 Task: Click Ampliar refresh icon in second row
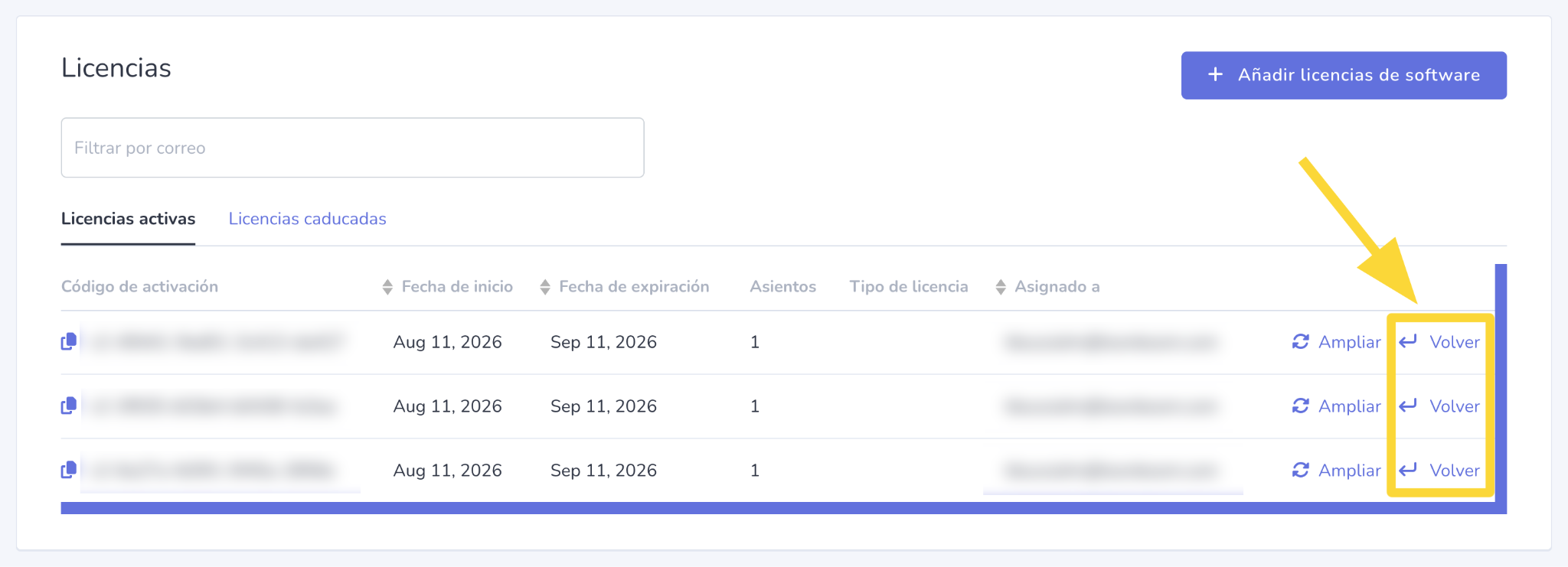(1300, 406)
